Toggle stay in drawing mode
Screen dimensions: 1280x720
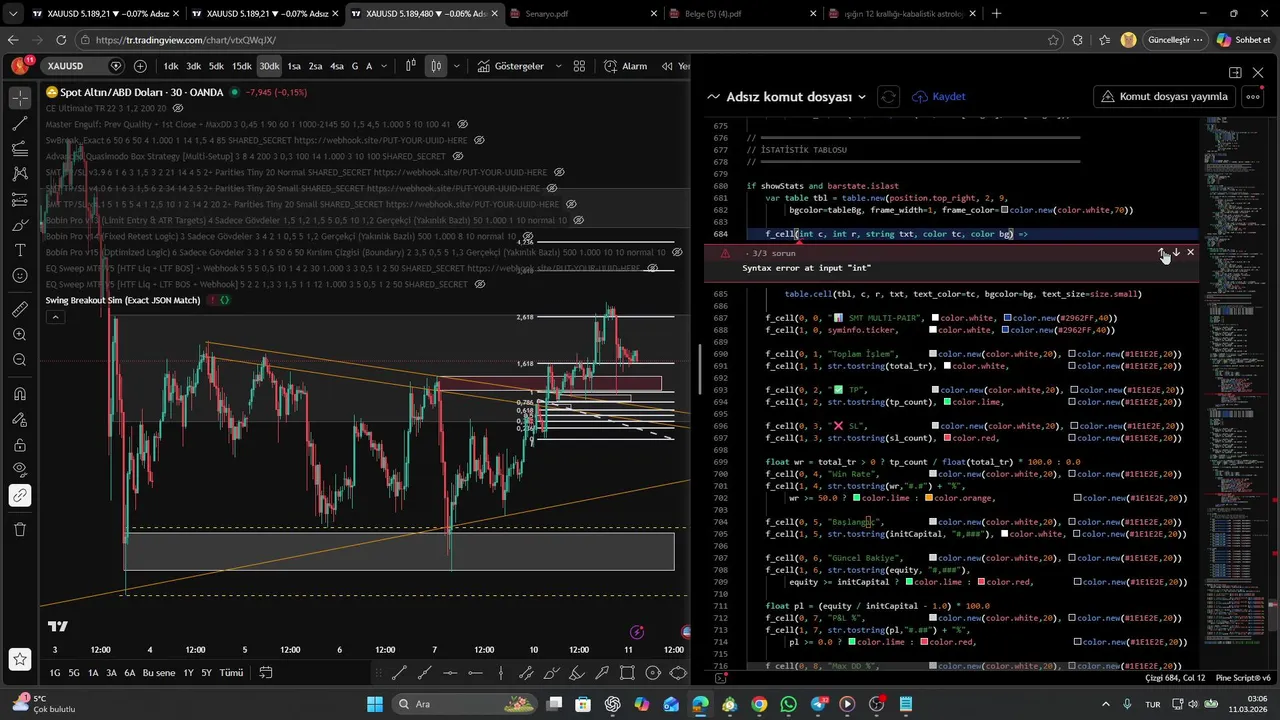[20, 419]
